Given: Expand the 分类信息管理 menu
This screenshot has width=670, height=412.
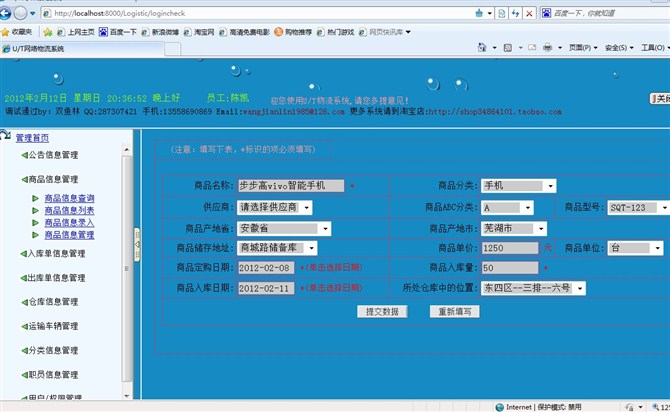Looking at the screenshot, I should click(x=50, y=350).
